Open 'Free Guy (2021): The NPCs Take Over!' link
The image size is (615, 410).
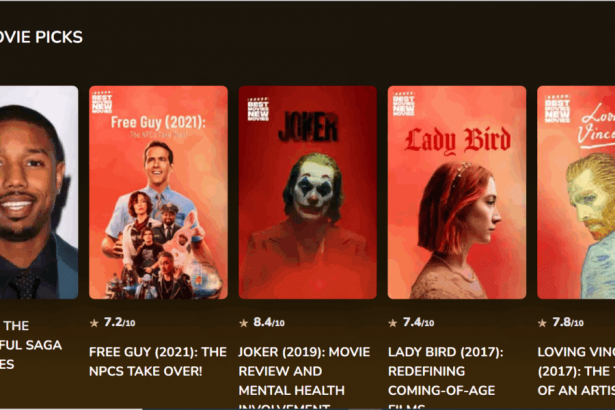click(158, 361)
